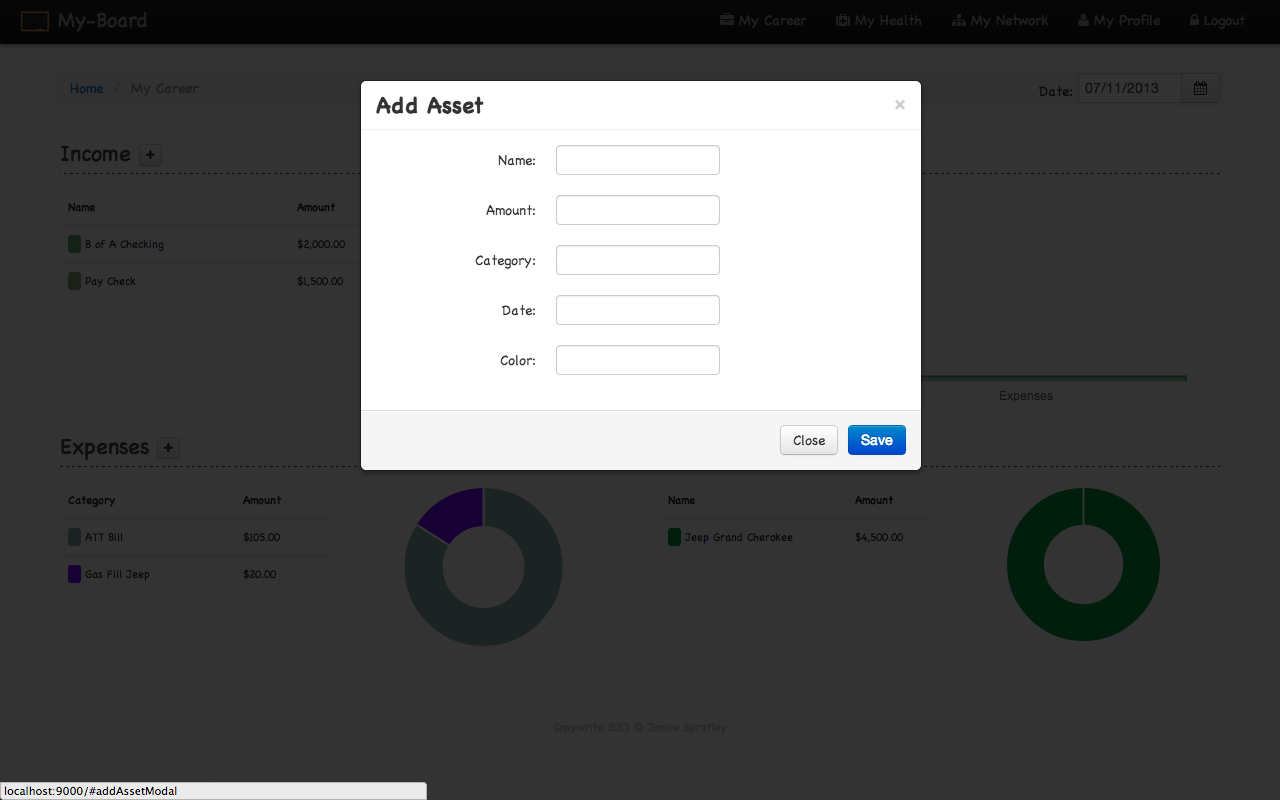The image size is (1280, 800).
Task: Click the B of A Checking color swatch
Action: (x=74, y=244)
